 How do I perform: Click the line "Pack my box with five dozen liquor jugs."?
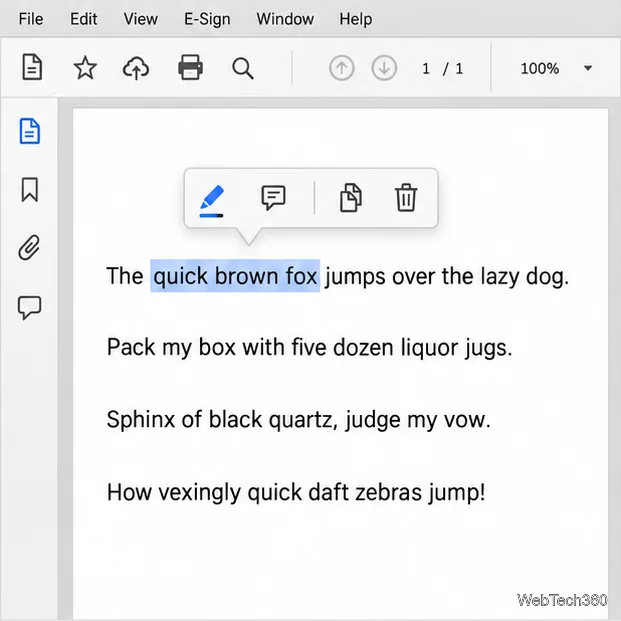pyautogui.click(x=310, y=348)
